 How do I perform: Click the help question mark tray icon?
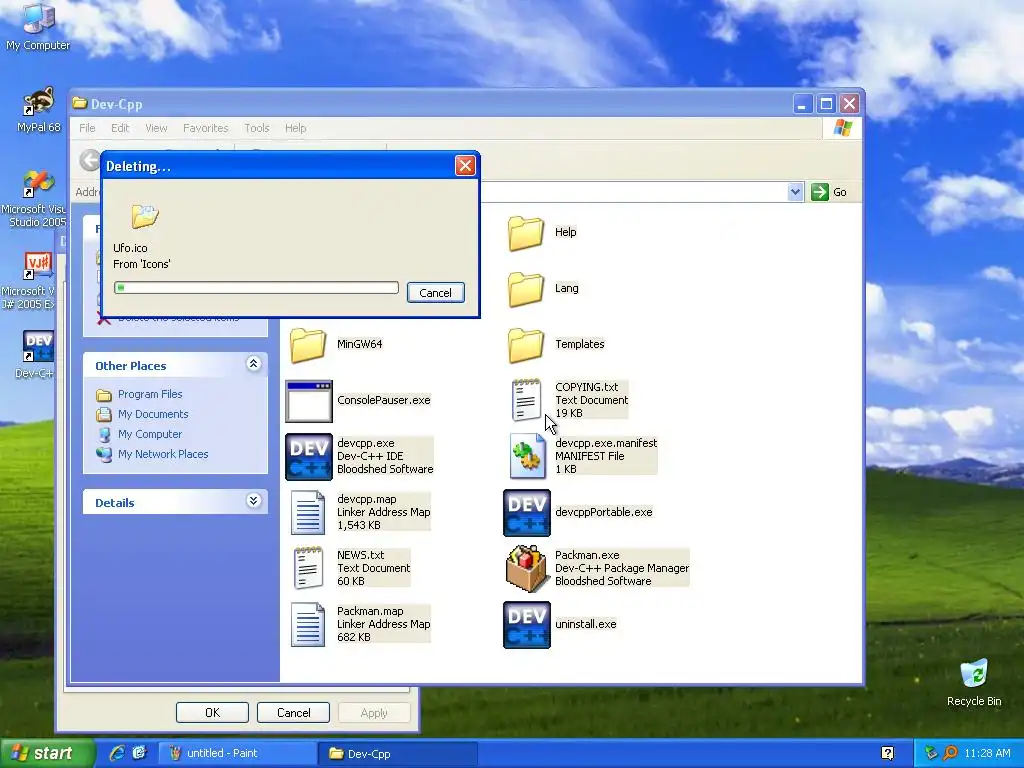pos(887,753)
